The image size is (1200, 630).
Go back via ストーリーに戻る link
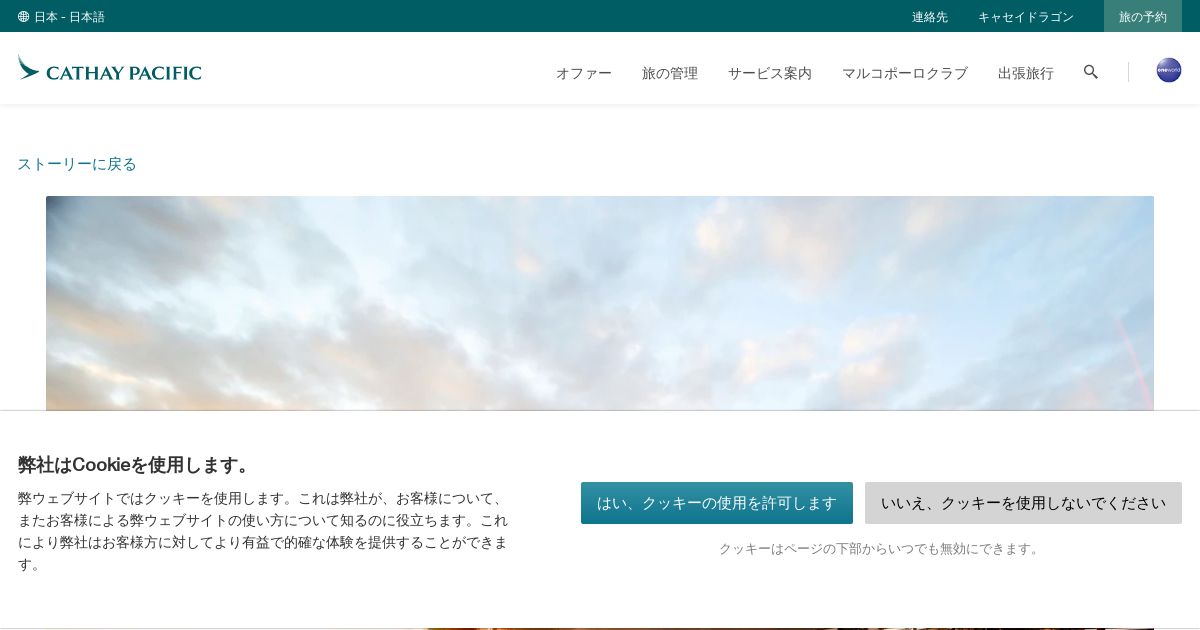point(77,164)
